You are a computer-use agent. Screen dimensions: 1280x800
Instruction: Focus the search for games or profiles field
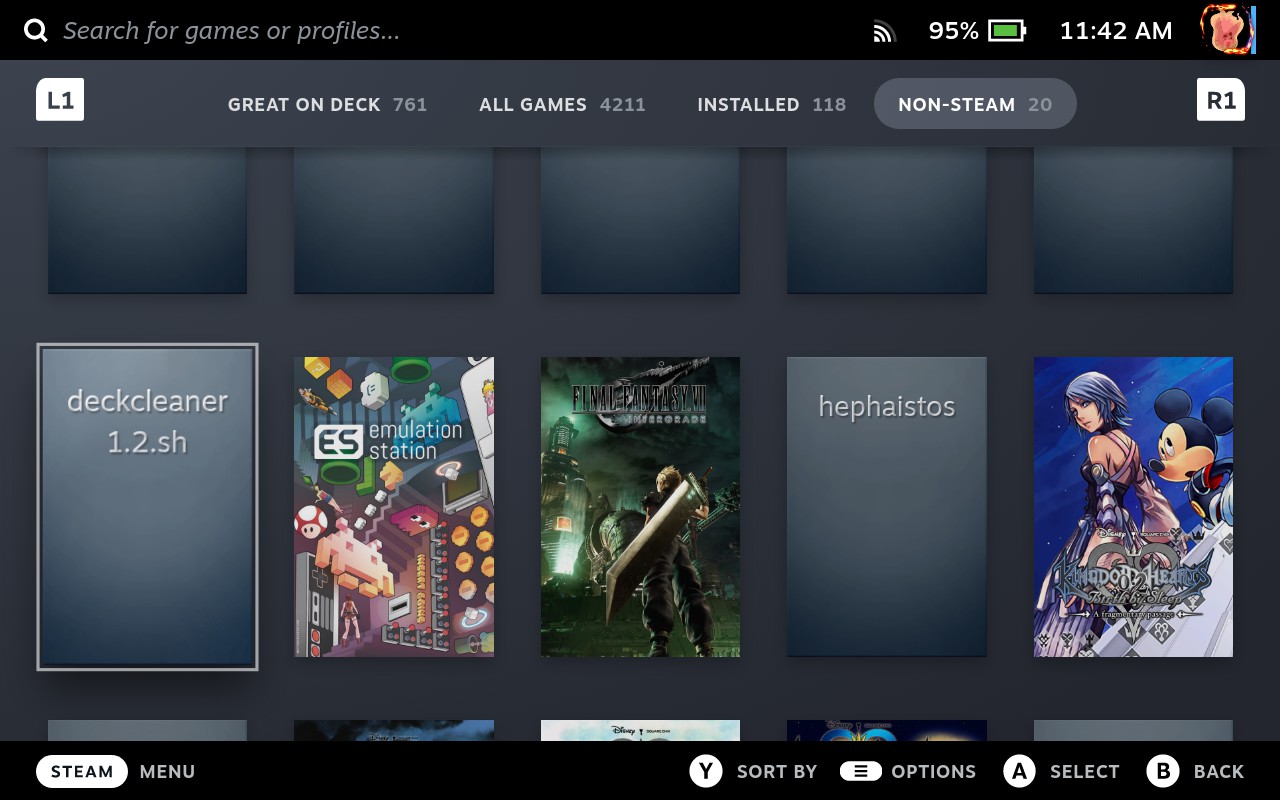click(232, 31)
